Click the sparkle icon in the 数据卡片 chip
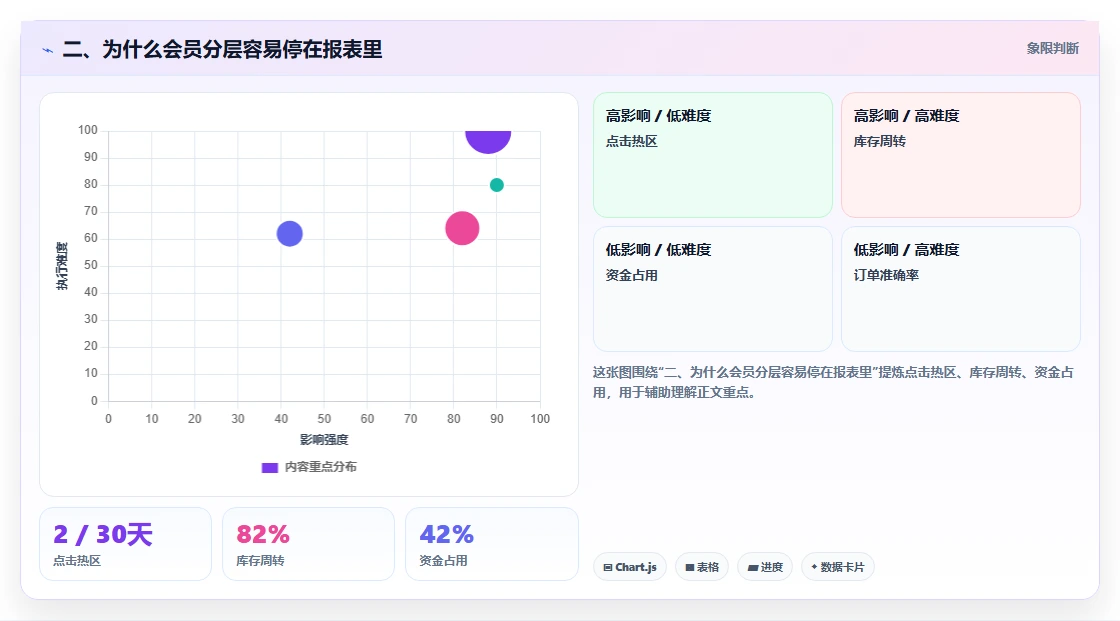Viewport: 1120px width, 621px height. coord(814,567)
